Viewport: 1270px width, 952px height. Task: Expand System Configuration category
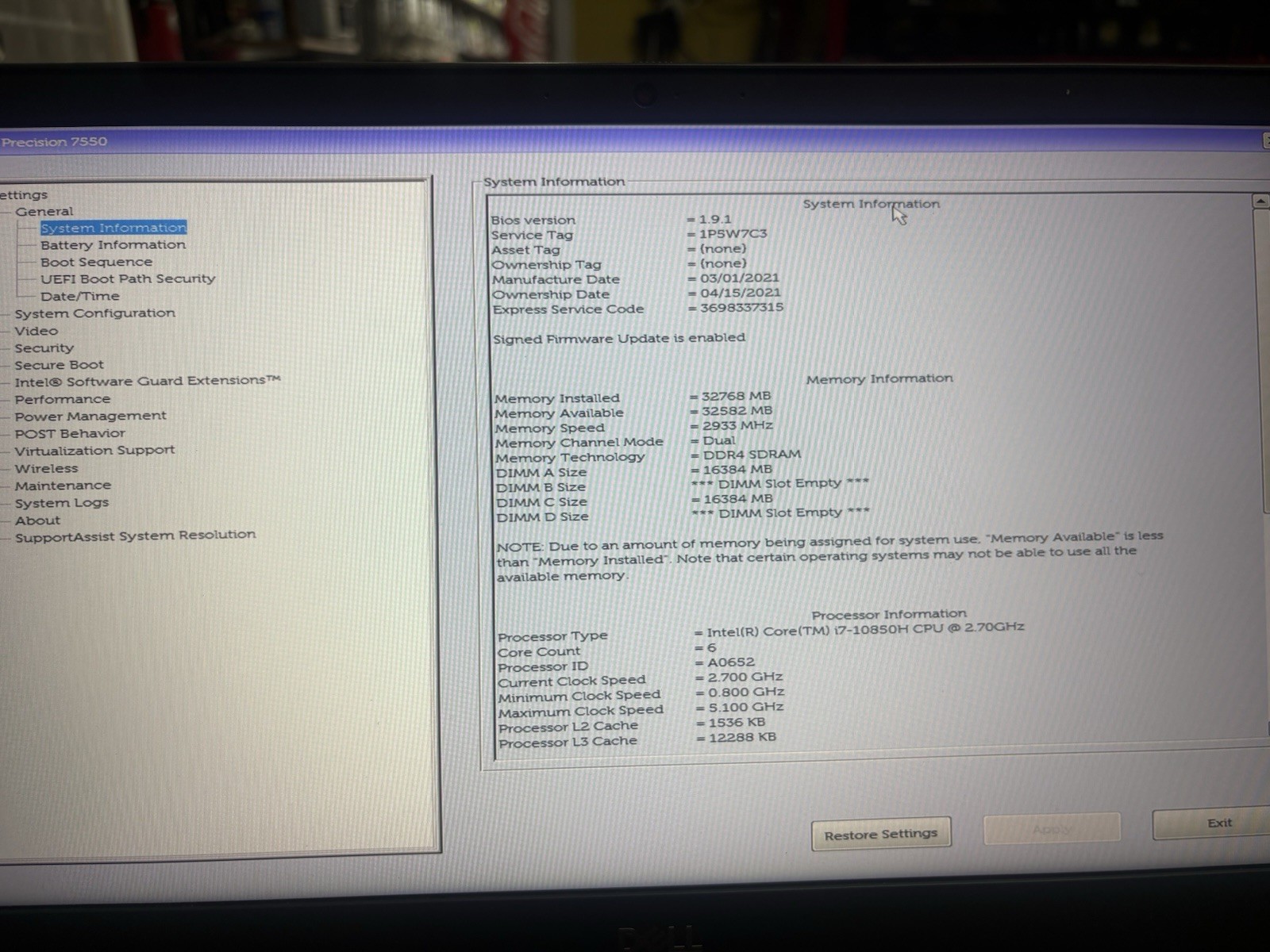pyautogui.click(x=94, y=313)
